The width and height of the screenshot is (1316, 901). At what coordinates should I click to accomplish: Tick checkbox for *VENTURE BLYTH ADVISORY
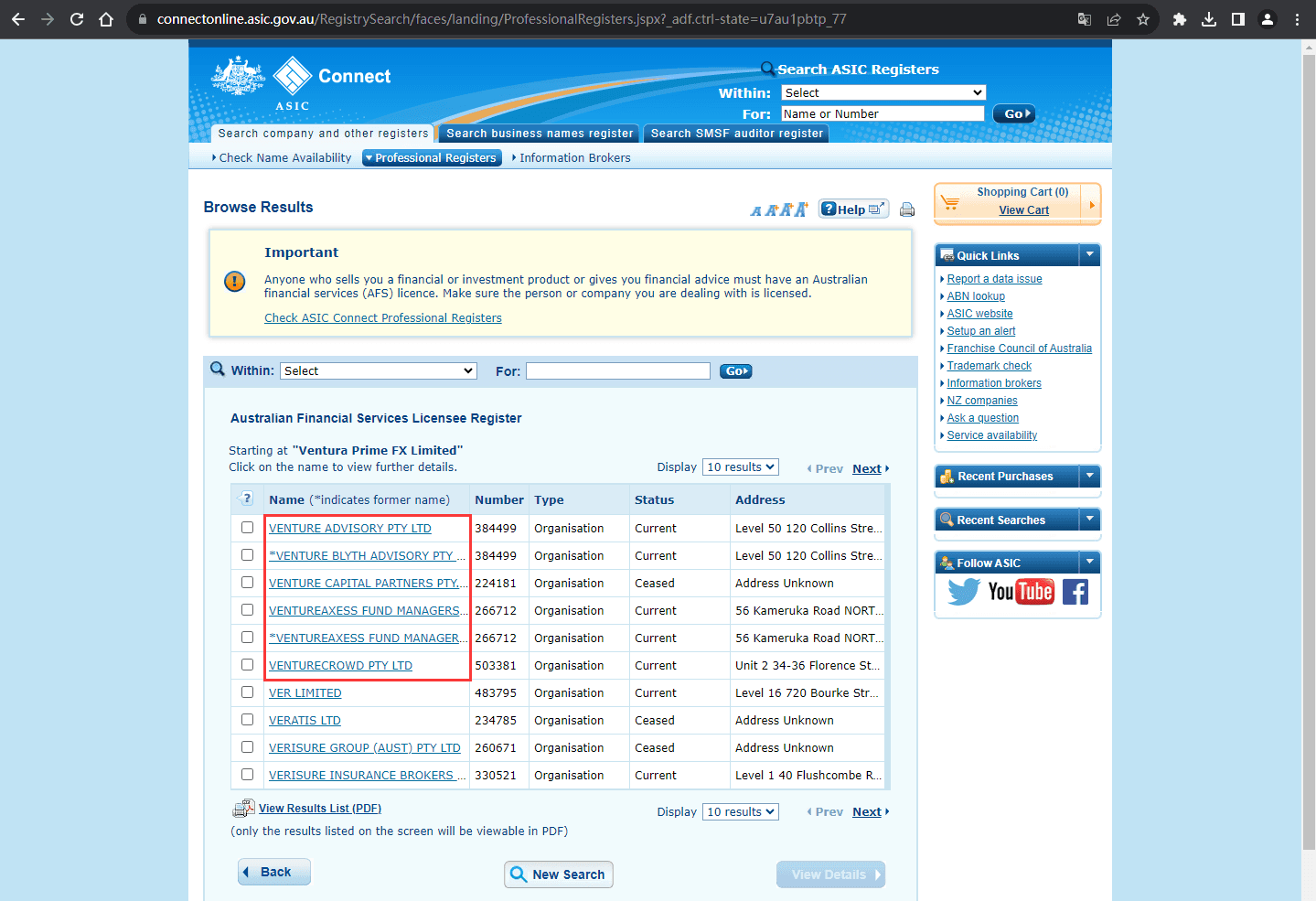click(x=247, y=555)
